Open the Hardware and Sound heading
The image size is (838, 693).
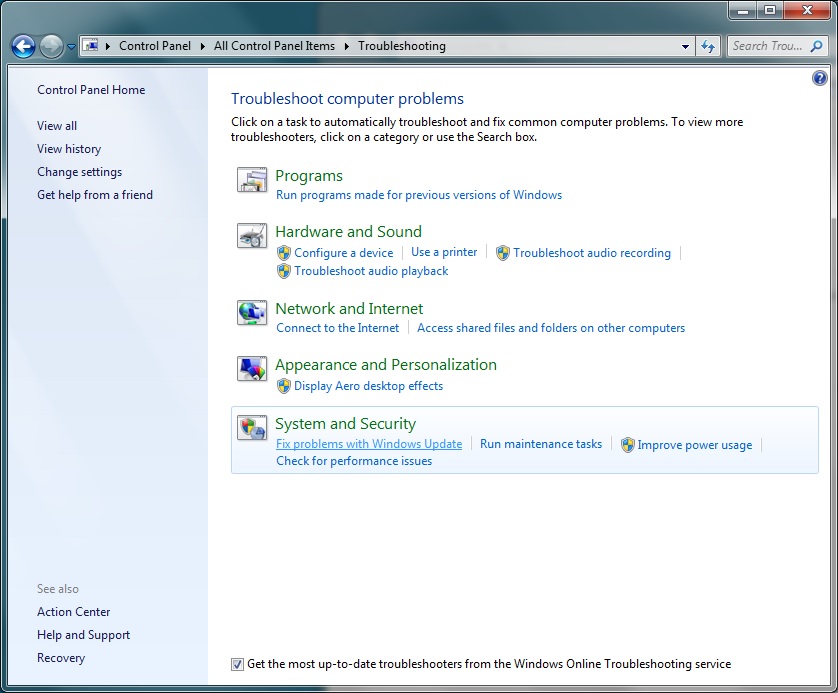click(x=348, y=231)
